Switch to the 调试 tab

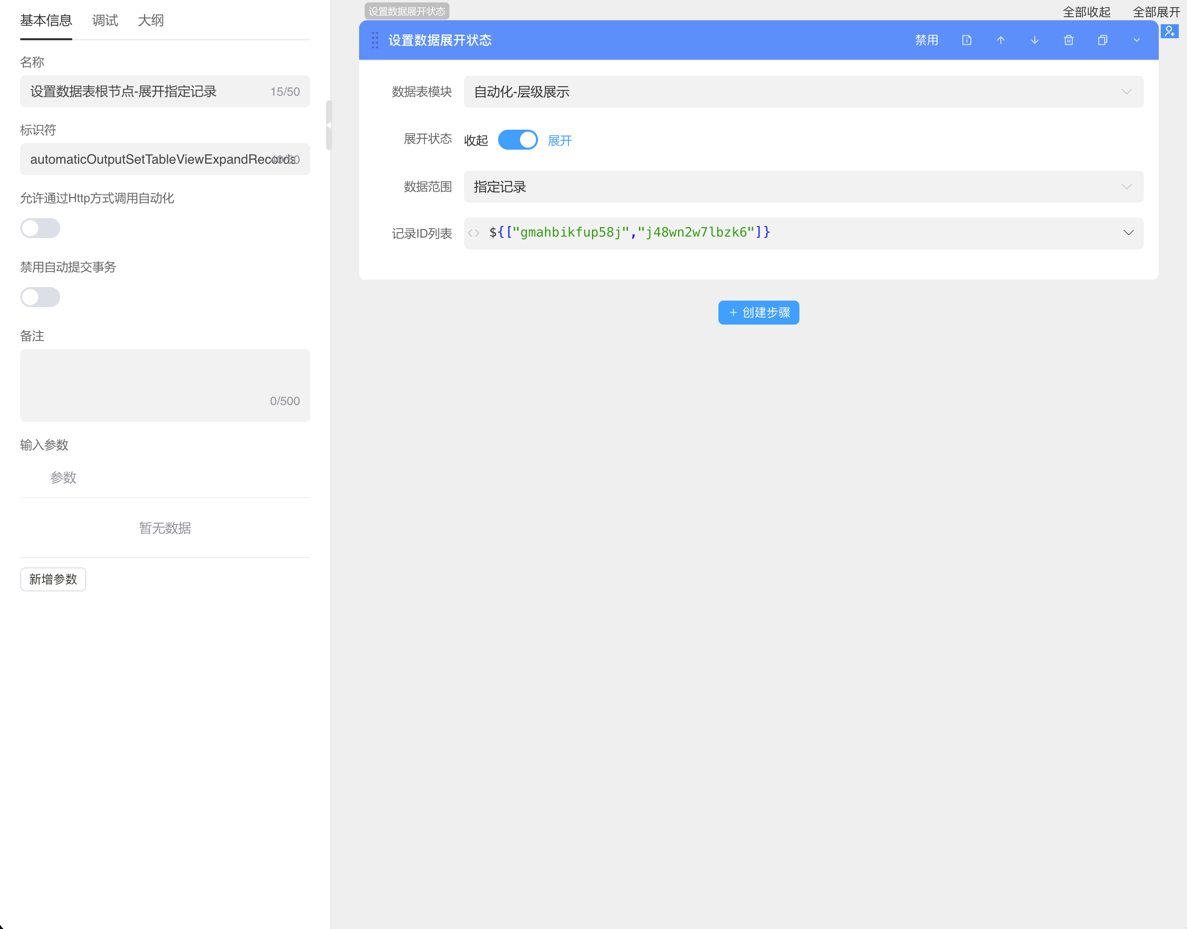tap(105, 20)
